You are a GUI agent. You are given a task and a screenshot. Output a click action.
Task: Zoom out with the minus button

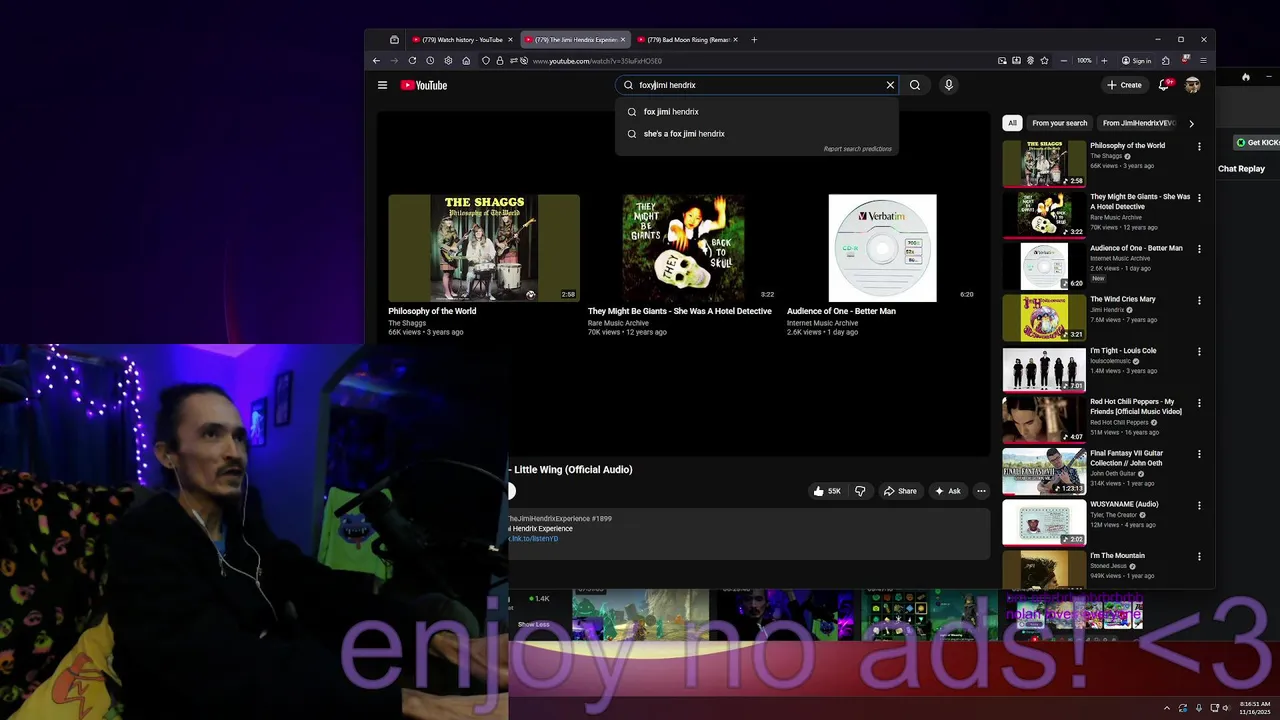click(x=1064, y=61)
